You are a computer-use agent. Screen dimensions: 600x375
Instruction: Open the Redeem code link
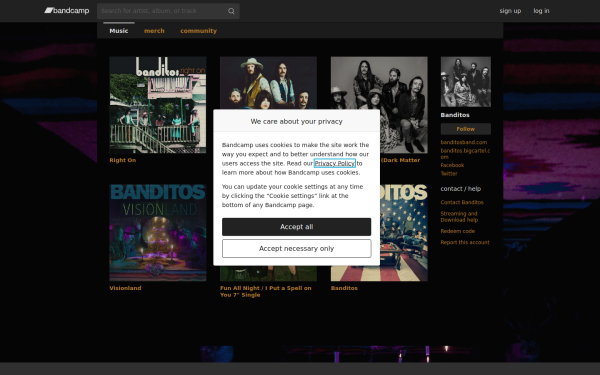tap(458, 231)
